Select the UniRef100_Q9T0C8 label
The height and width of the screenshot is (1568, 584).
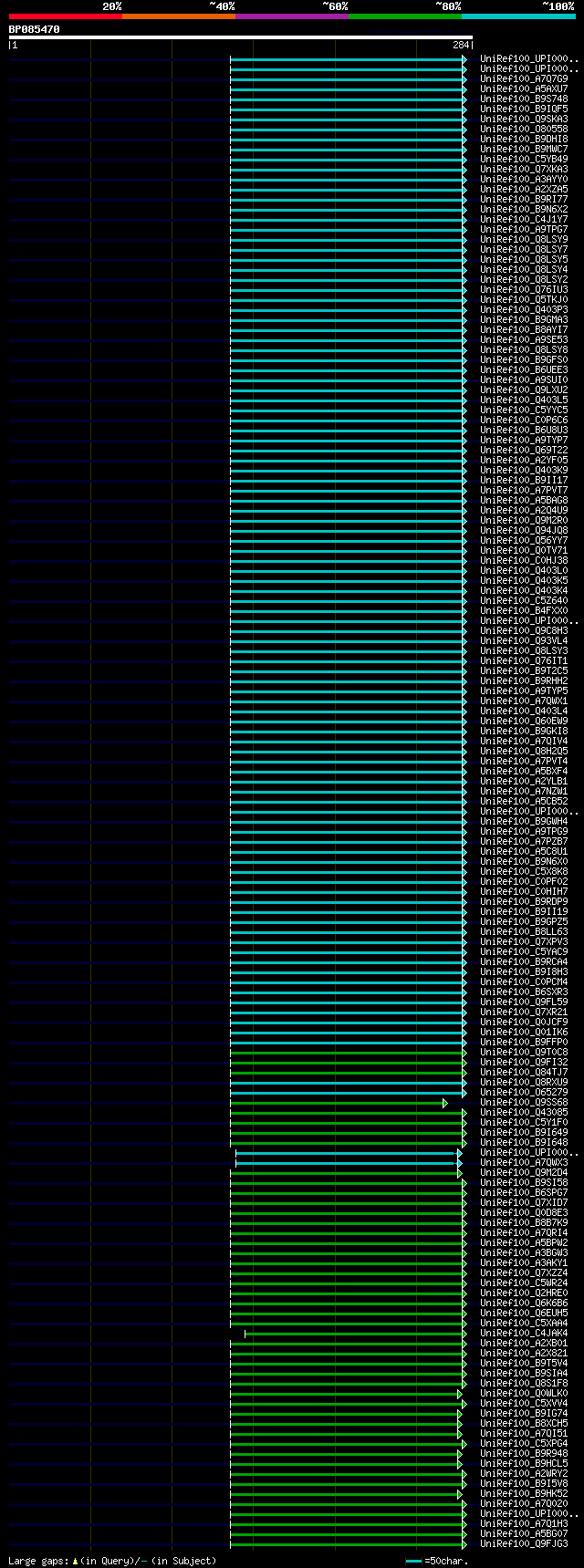click(524, 1053)
